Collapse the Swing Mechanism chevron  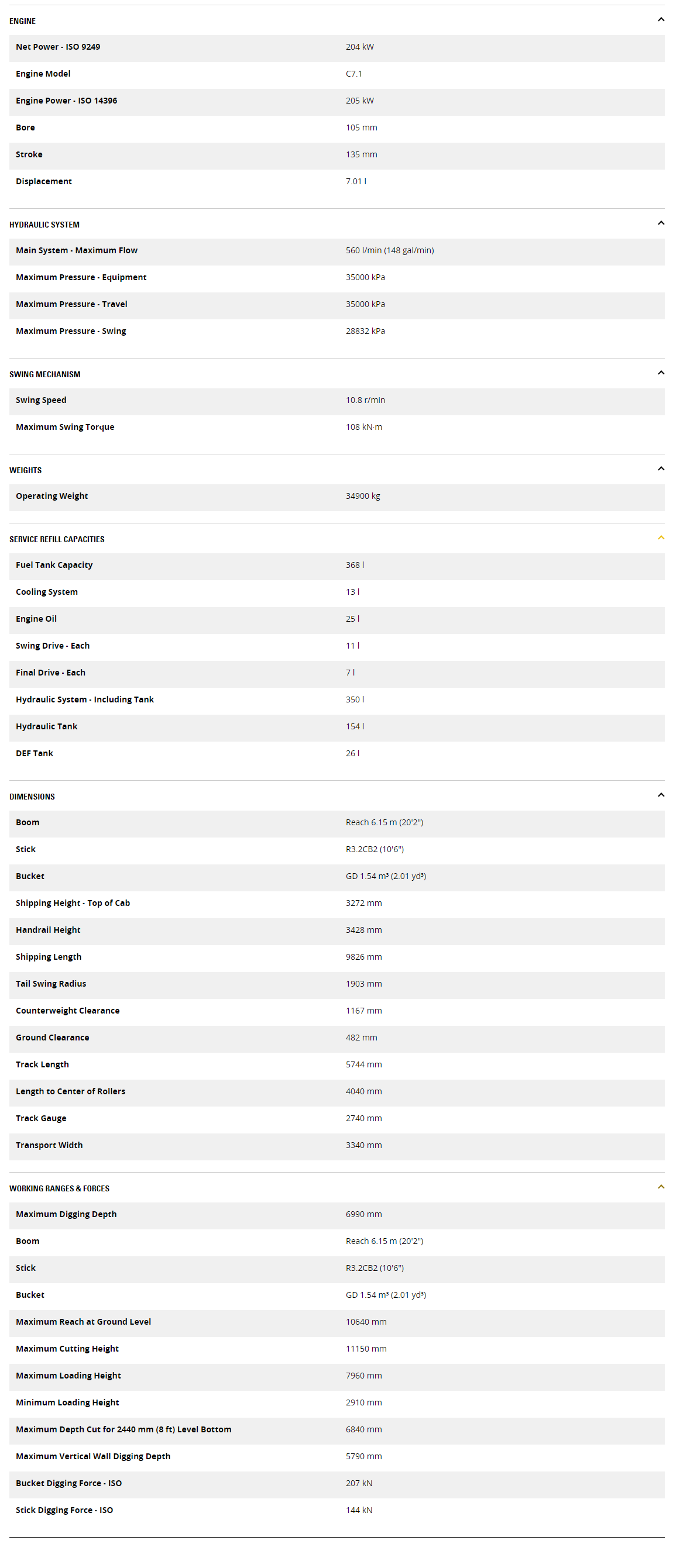tap(661, 373)
